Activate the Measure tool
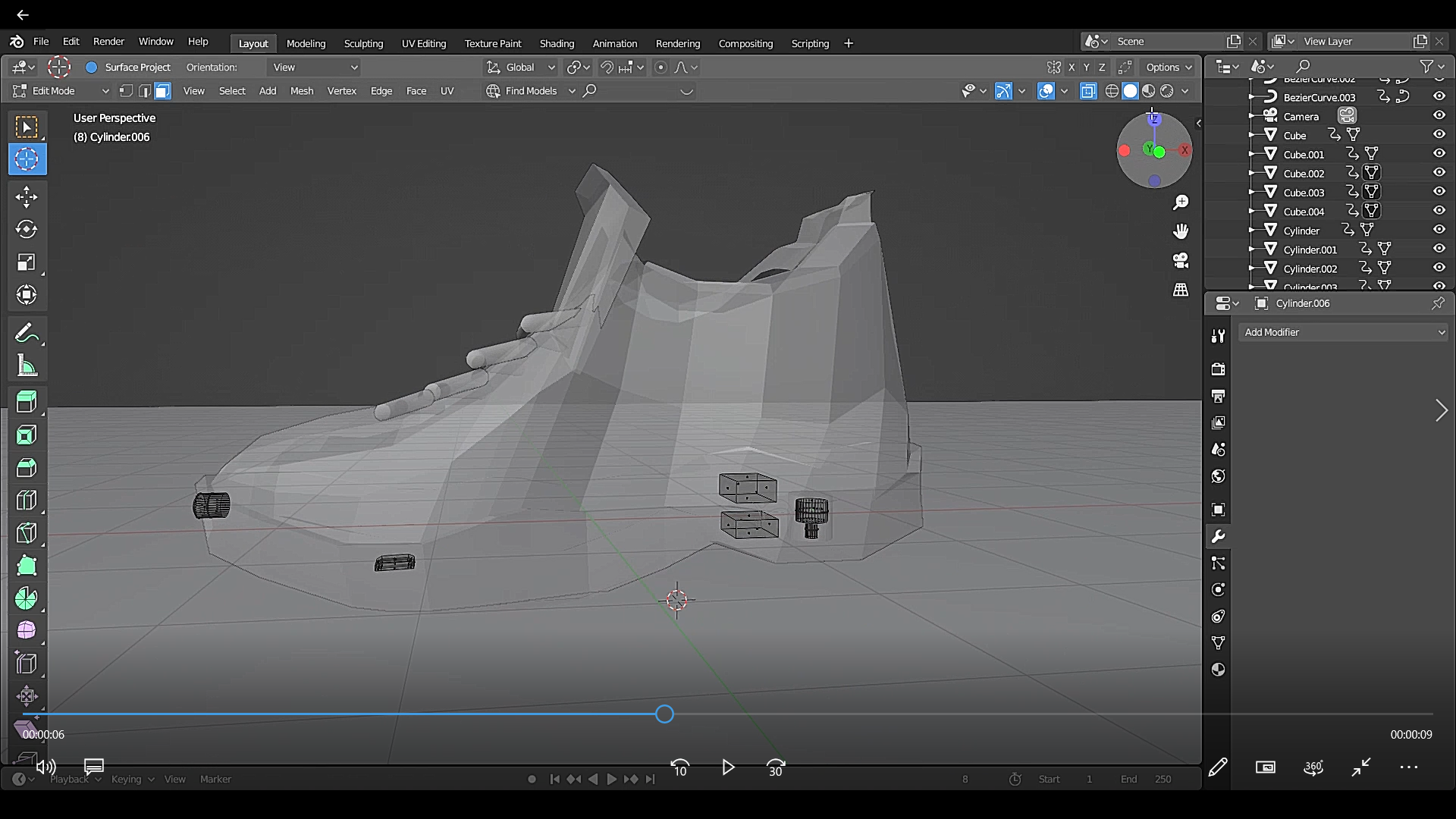Image resolution: width=1456 pixels, height=819 pixels. [27, 366]
